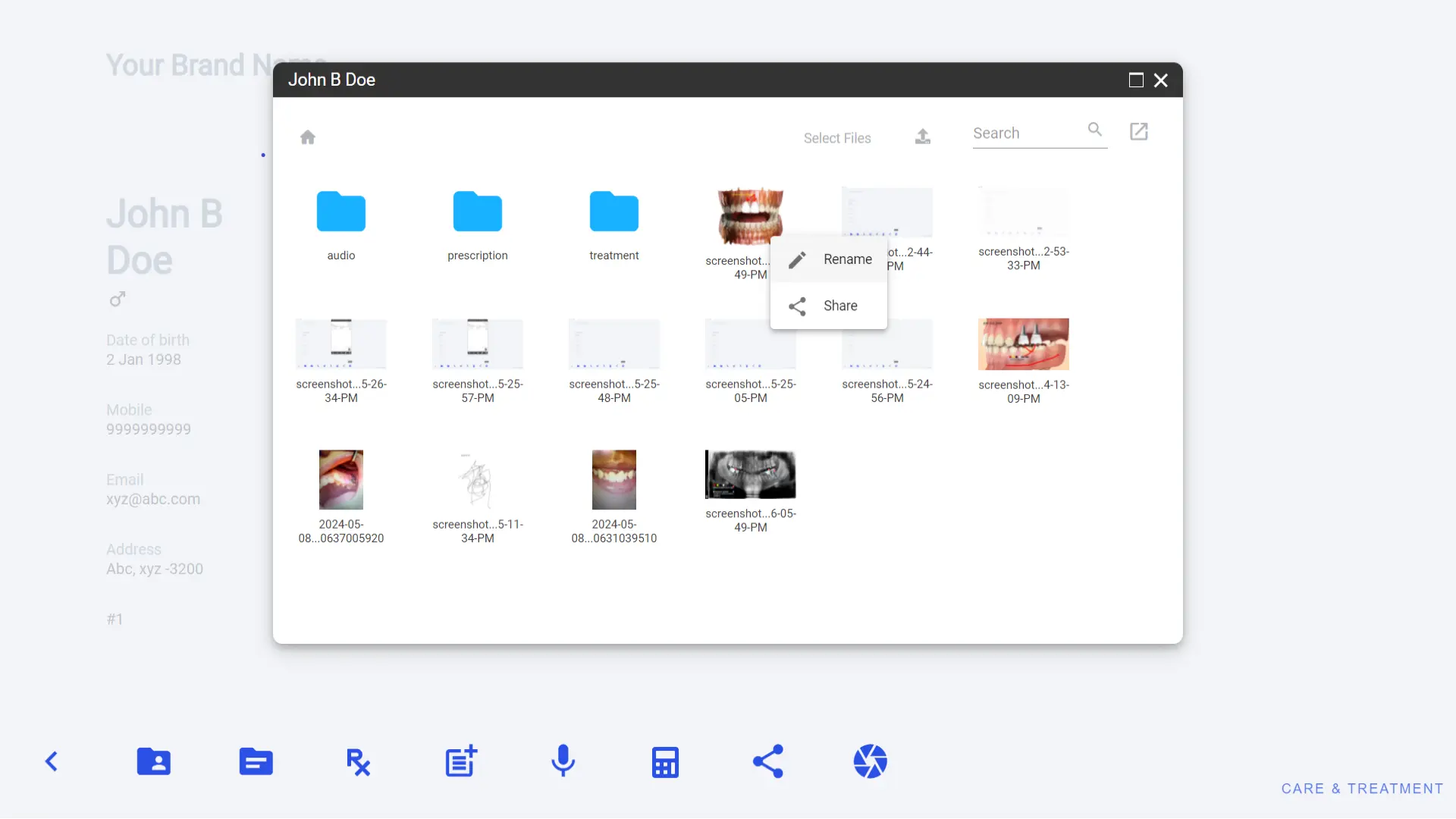Navigate back using the back arrow
1456x819 pixels.
(51, 761)
